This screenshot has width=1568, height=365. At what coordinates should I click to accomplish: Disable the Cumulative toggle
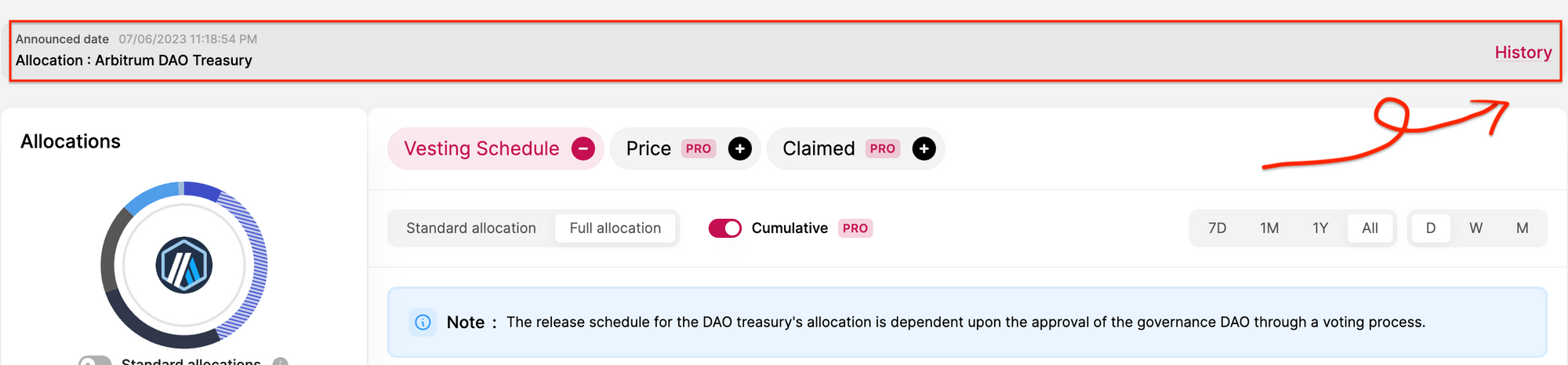pyautogui.click(x=725, y=228)
